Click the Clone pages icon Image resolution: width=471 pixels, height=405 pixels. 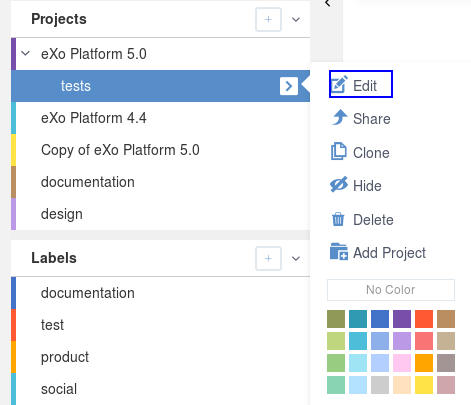coord(339,151)
